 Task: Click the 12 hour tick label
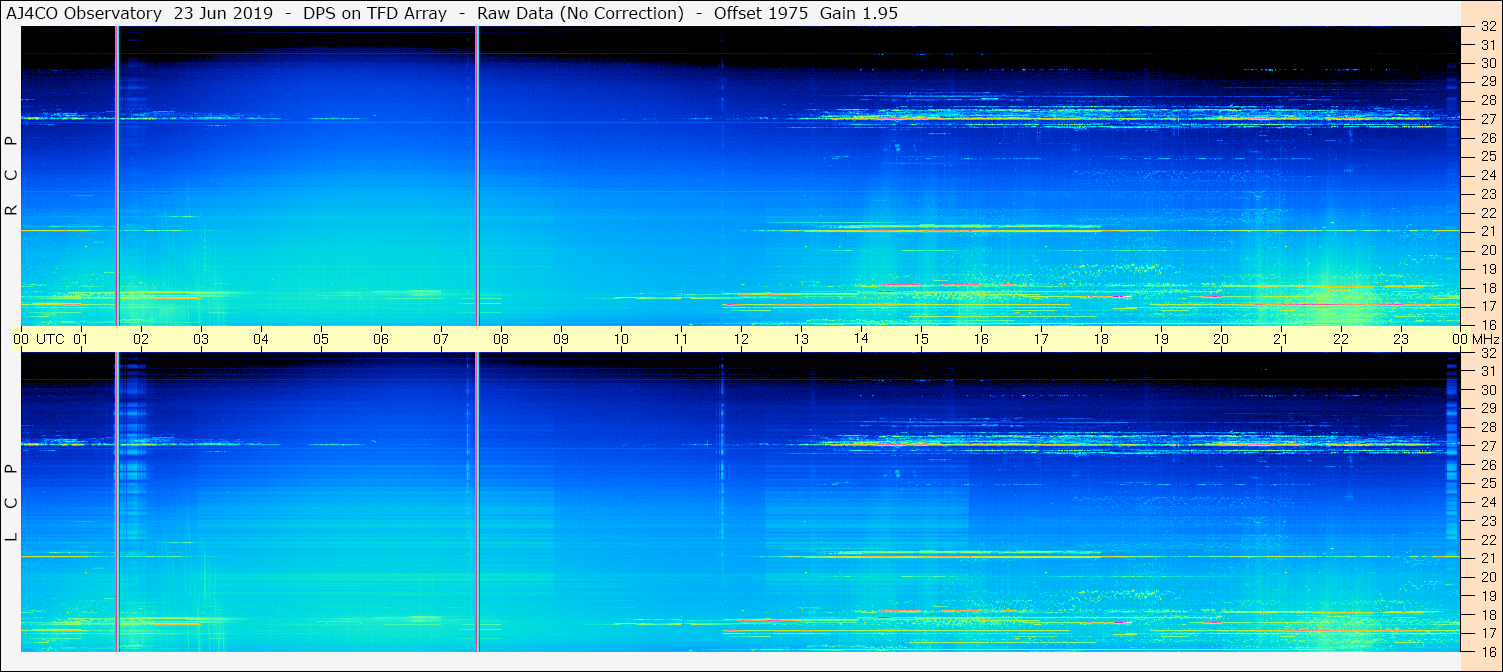741,339
